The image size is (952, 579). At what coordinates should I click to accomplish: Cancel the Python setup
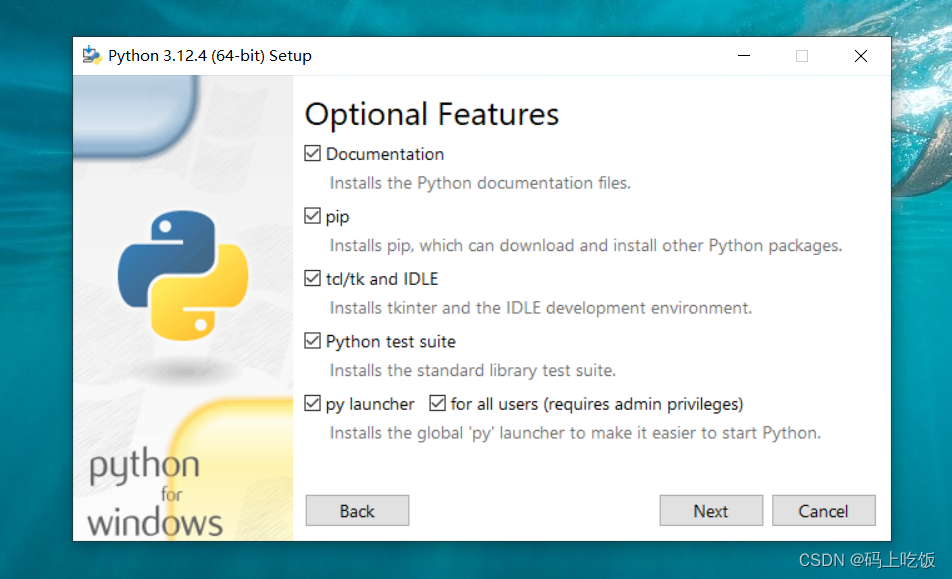(823, 510)
